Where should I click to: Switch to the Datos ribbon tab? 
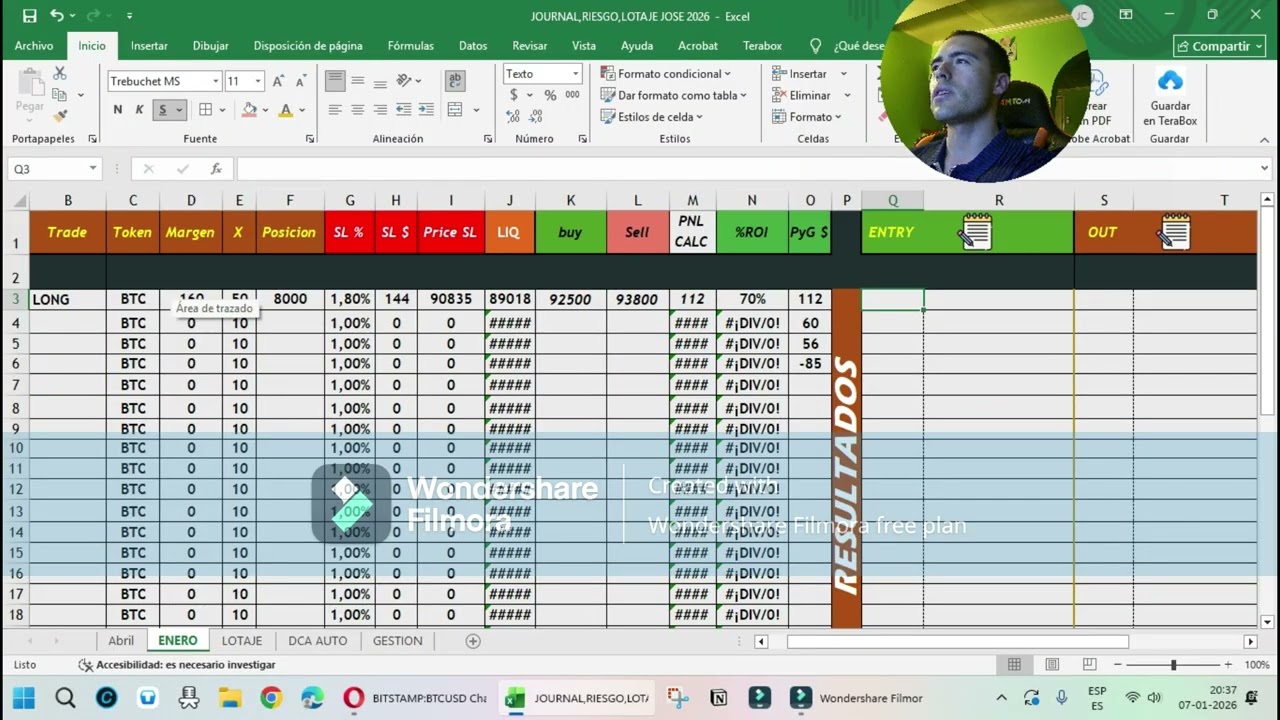(x=473, y=46)
